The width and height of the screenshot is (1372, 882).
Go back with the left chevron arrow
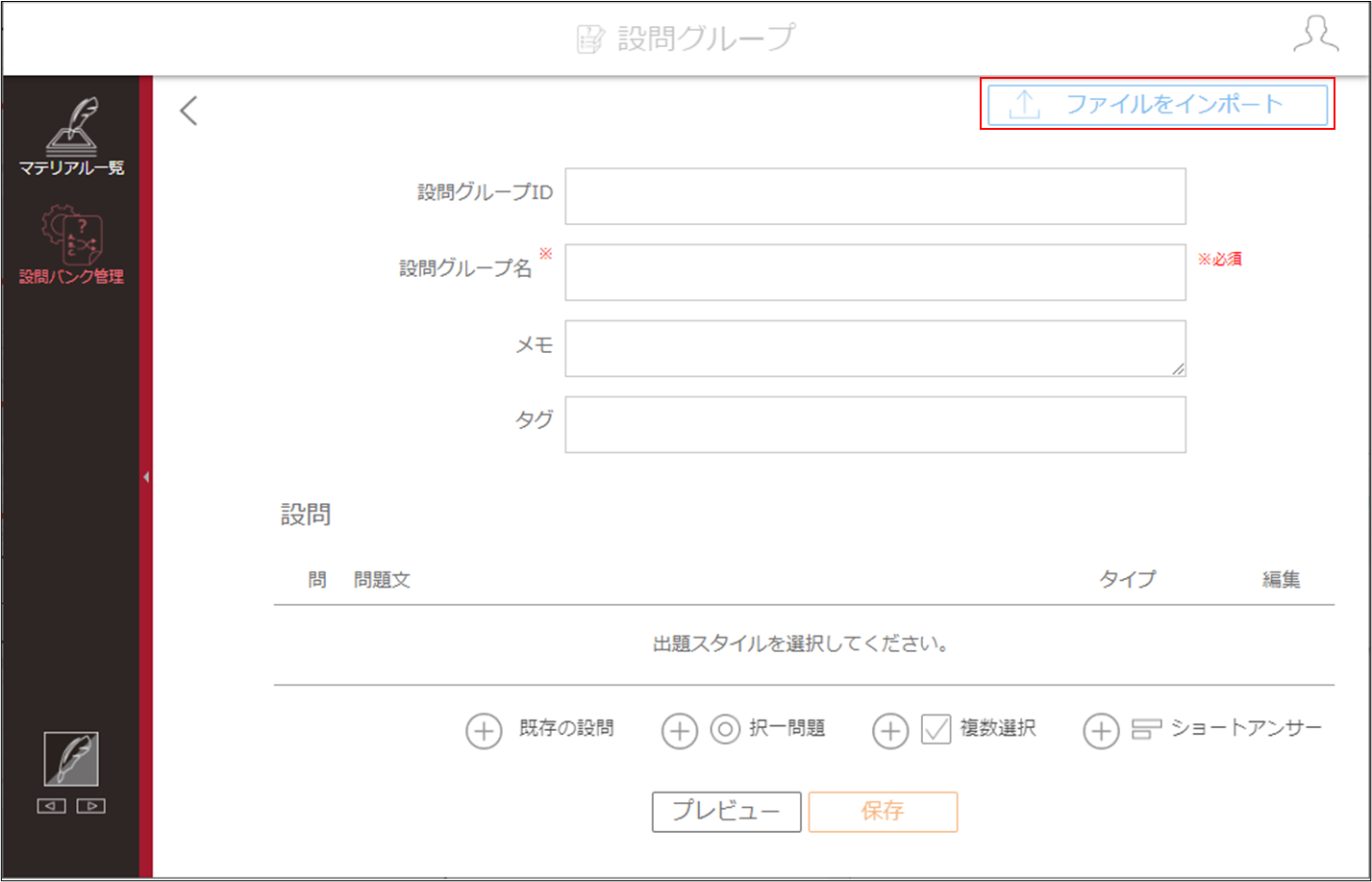[188, 111]
